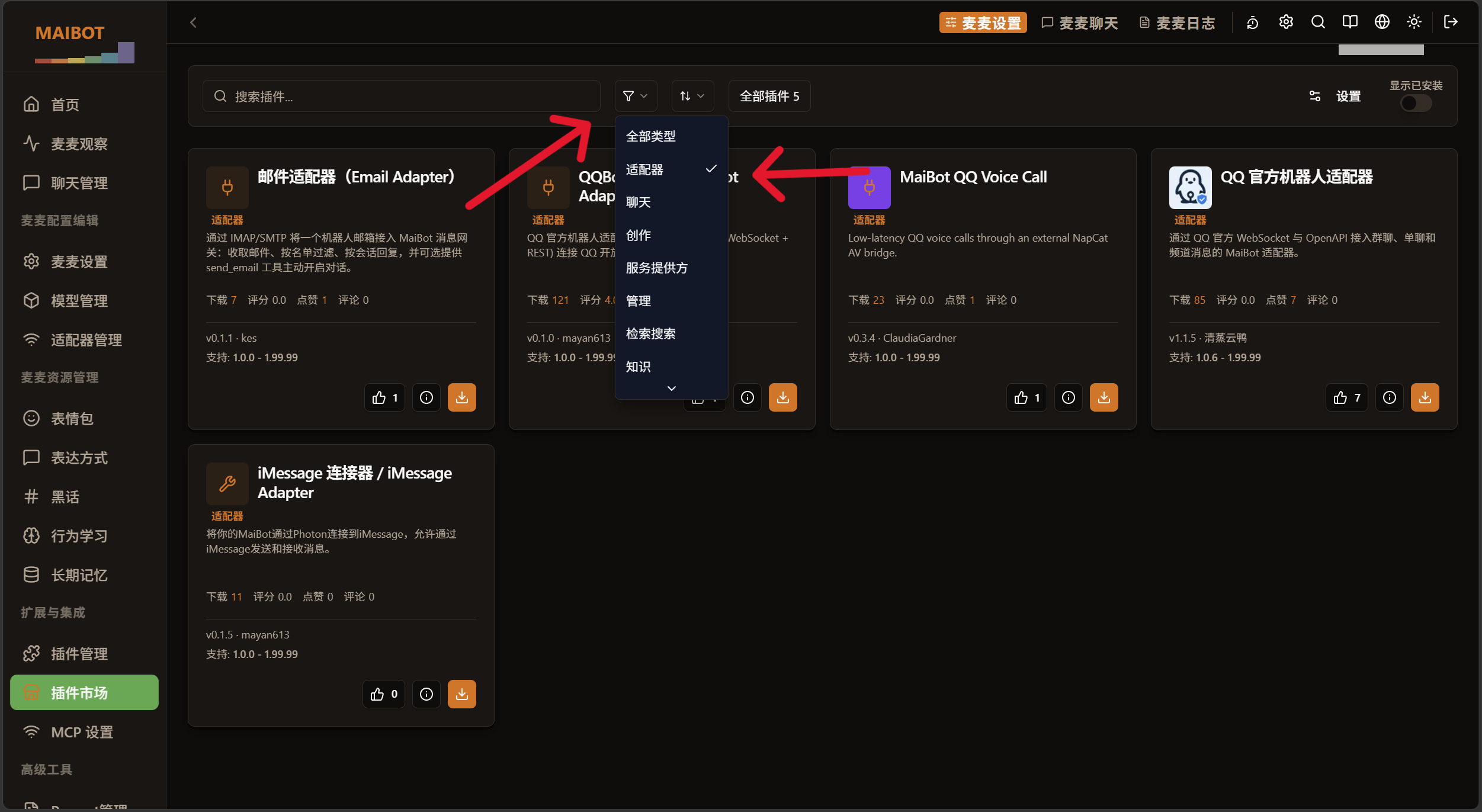The width and height of the screenshot is (1482, 812).
Task: Download the Email Adapter plugin
Action: pyautogui.click(x=462, y=397)
